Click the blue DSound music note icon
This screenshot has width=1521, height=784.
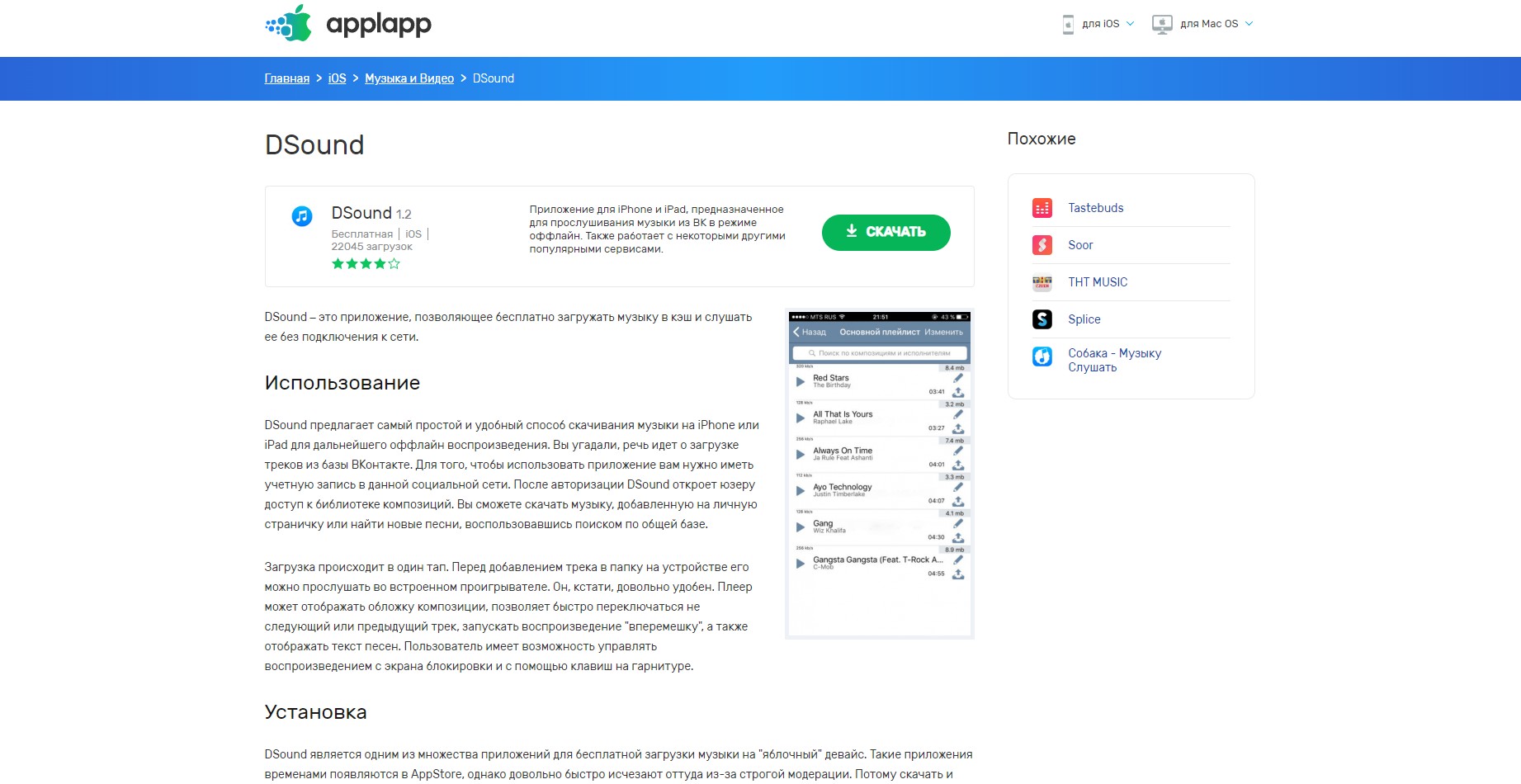coord(302,216)
